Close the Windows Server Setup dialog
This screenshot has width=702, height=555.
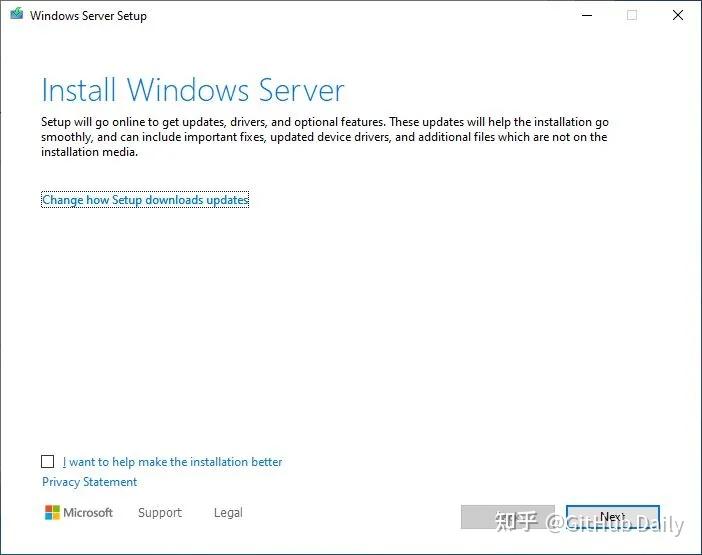point(677,16)
